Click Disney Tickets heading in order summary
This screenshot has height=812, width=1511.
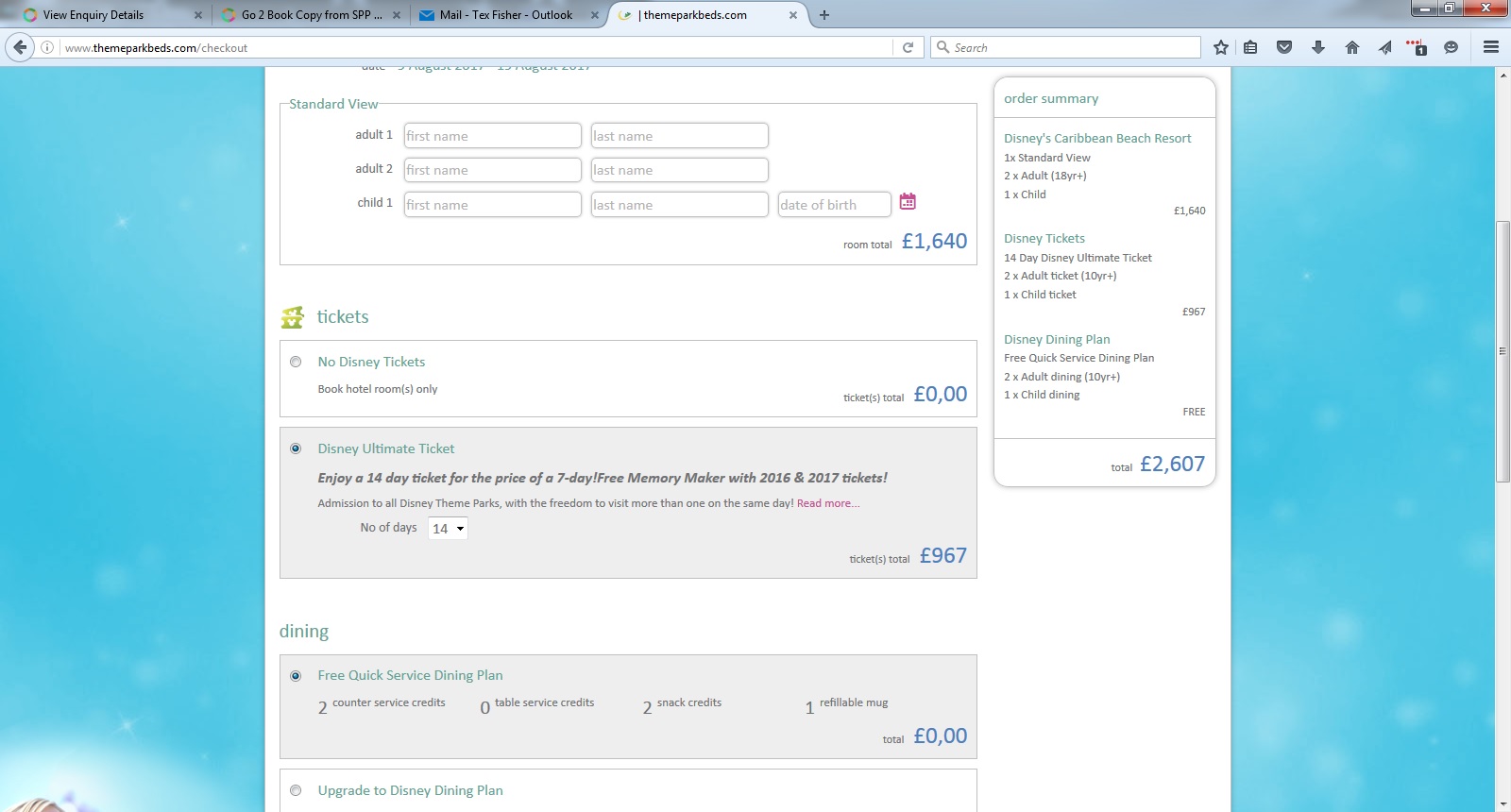click(1044, 239)
